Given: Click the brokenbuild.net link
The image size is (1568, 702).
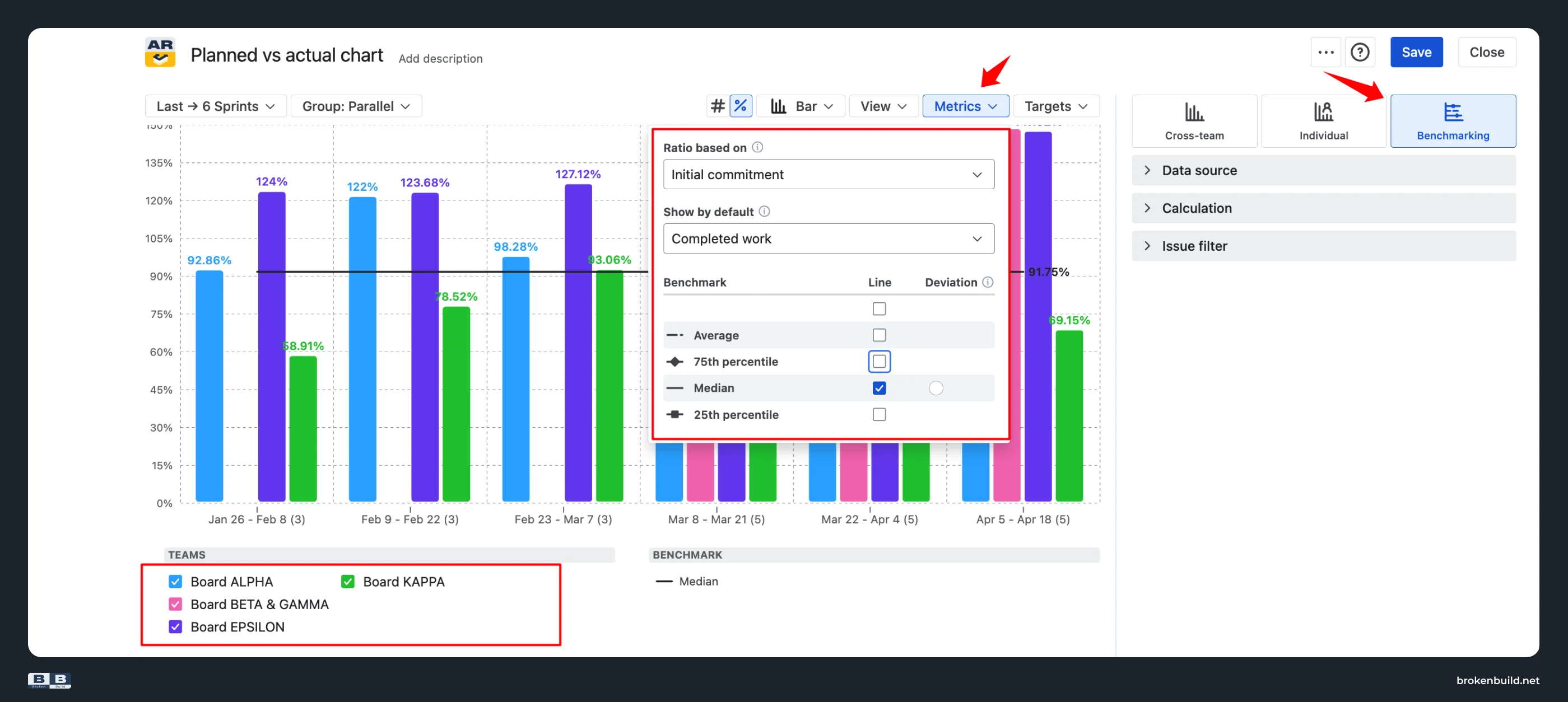Looking at the screenshot, I should pyautogui.click(x=1497, y=680).
